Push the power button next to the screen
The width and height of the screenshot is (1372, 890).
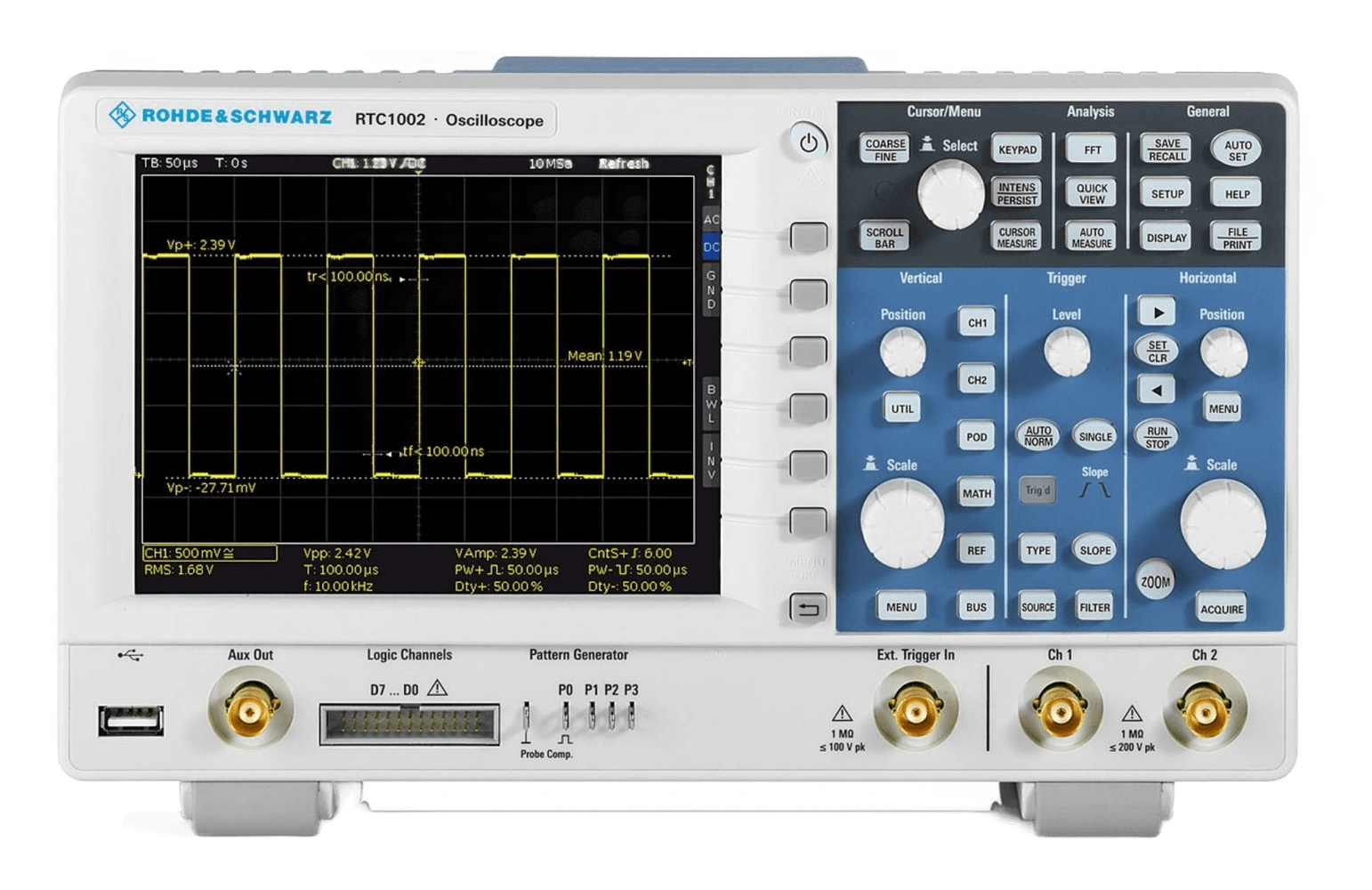pyautogui.click(x=808, y=142)
